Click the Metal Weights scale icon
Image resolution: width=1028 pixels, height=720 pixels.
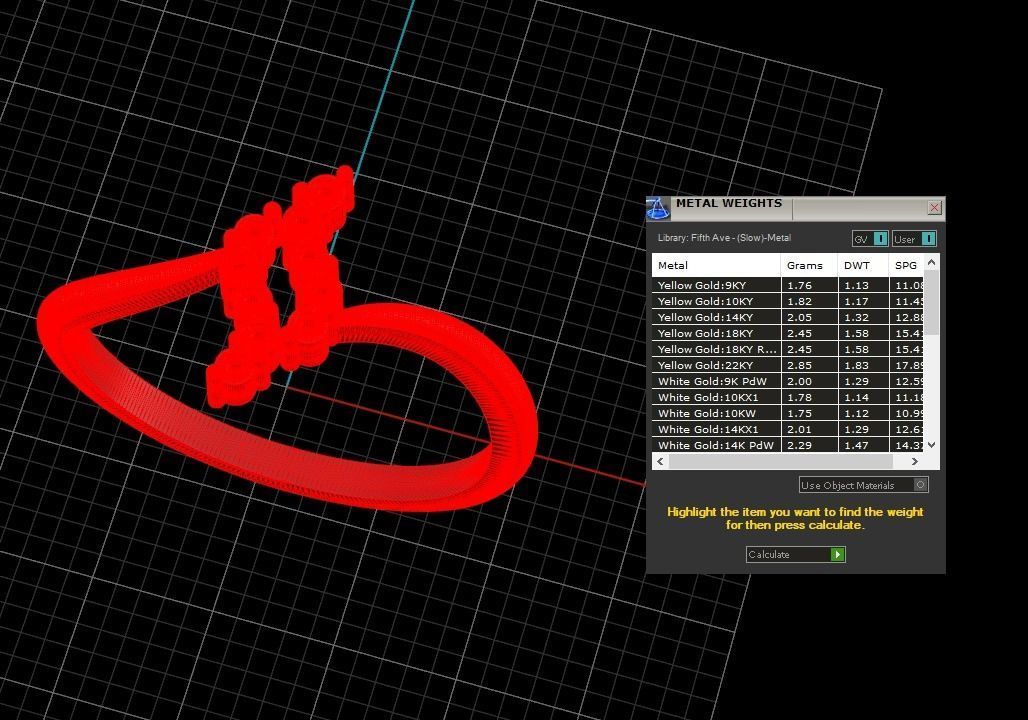point(658,208)
